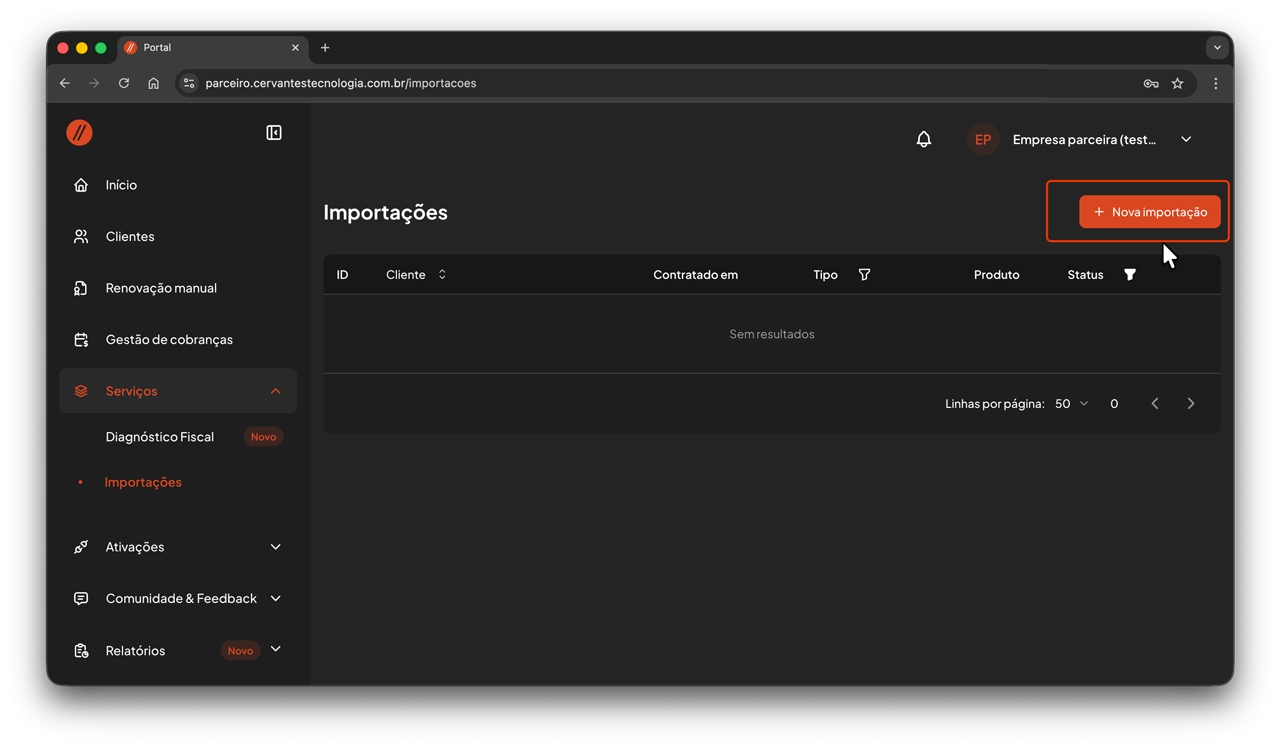
Task: Click the notifications bell icon
Action: point(923,140)
